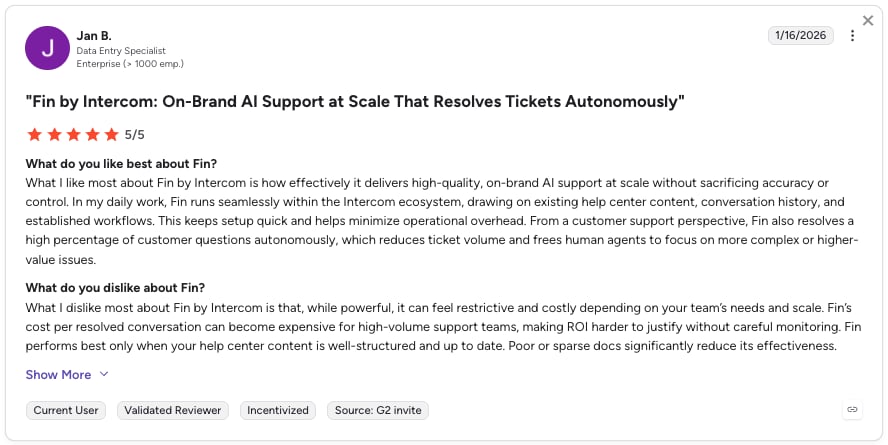This screenshot has width=888, height=445.
Task: Select the first rating star
Action: (x=35, y=135)
